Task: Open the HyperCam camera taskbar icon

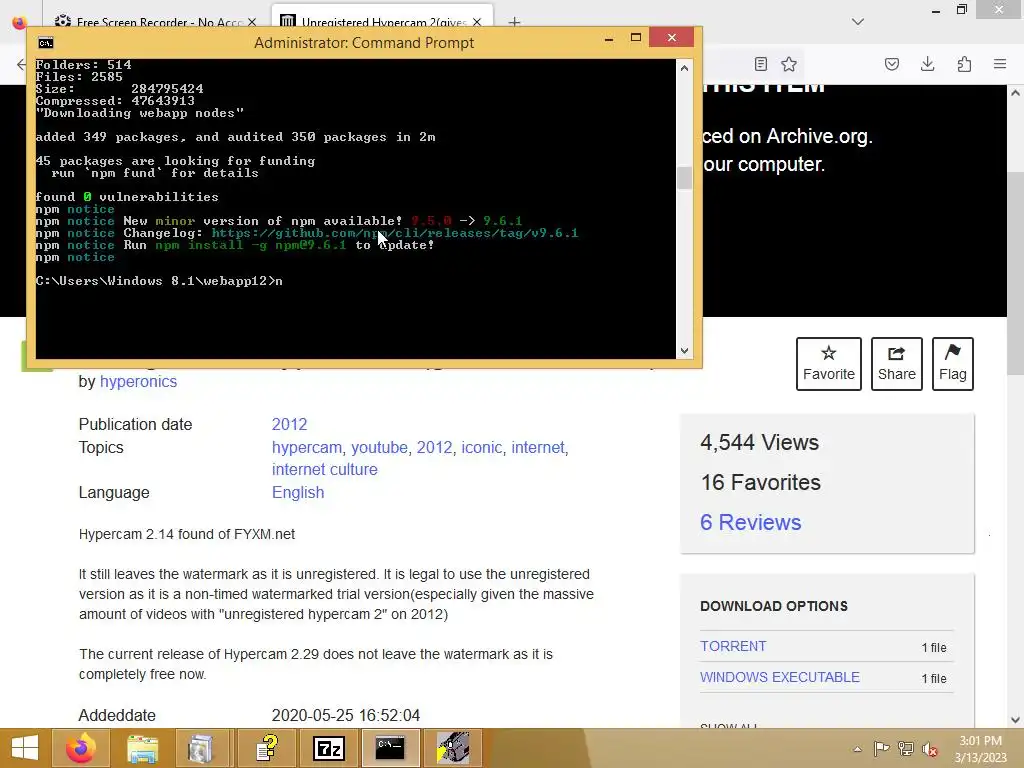Action: pos(453,748)
